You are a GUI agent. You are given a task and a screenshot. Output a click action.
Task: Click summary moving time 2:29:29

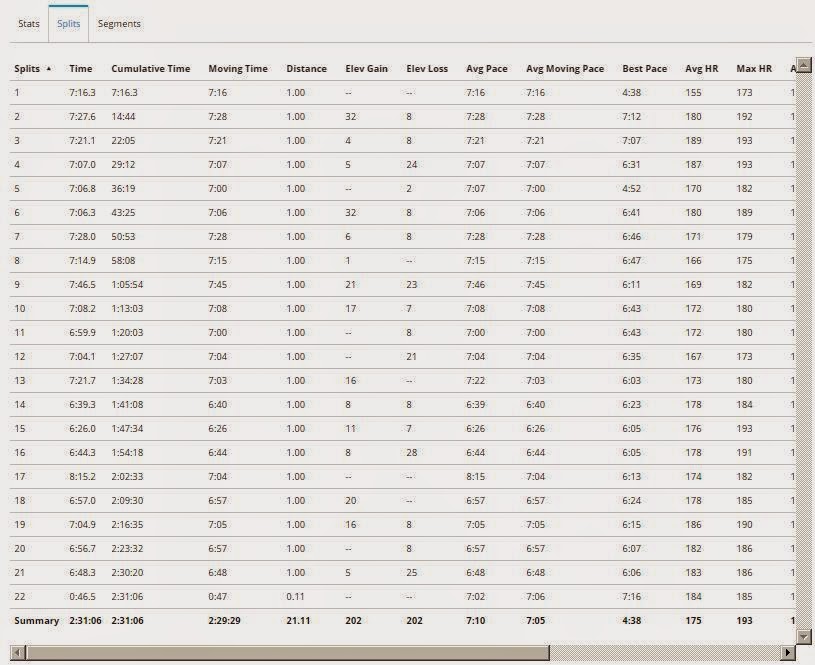[224, 620]
